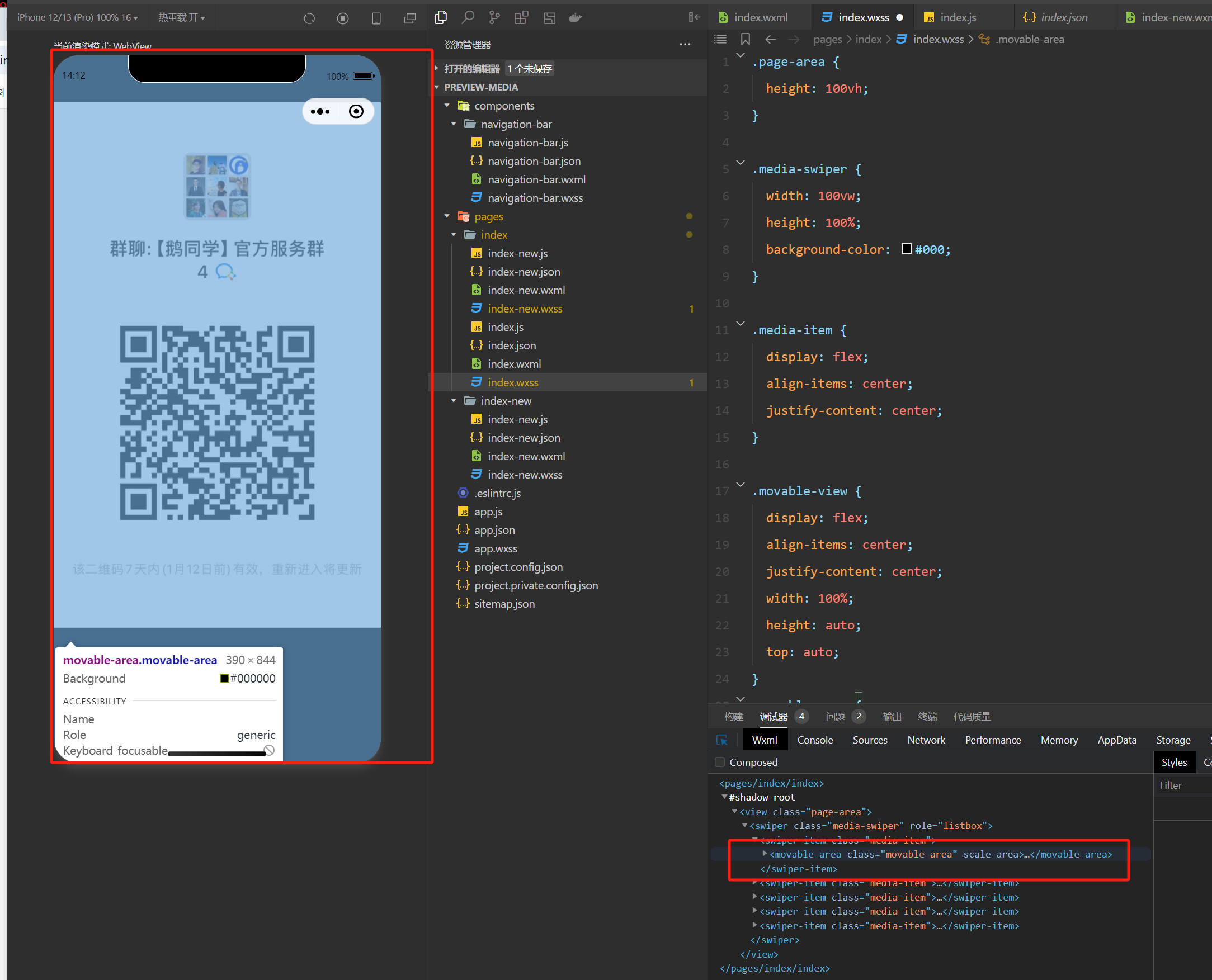1212x980 pixels.
Task: Open the Console debugger tab
Action: 815,740
